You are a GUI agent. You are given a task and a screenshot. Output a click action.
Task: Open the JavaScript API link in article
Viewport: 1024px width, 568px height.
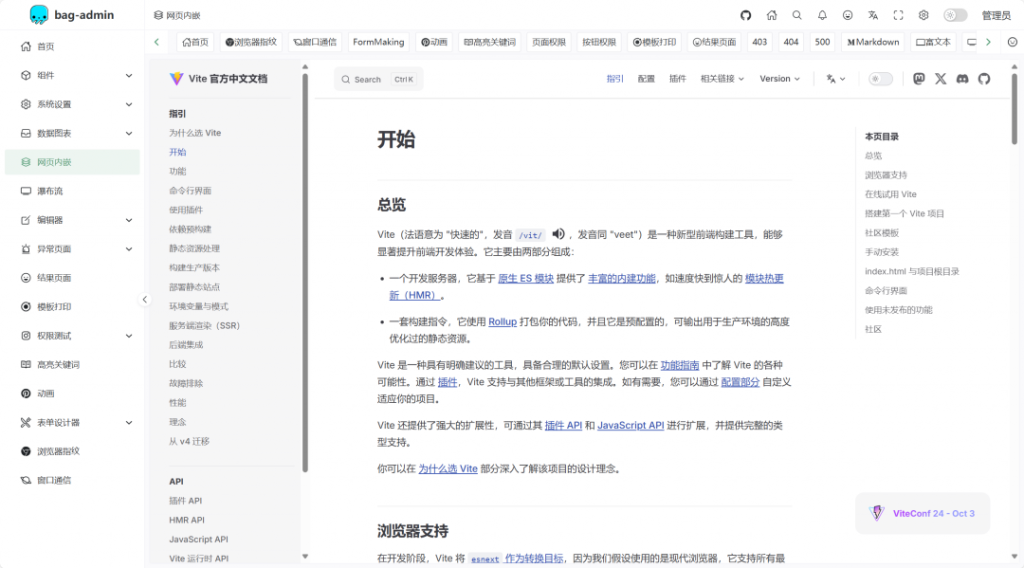630,425
